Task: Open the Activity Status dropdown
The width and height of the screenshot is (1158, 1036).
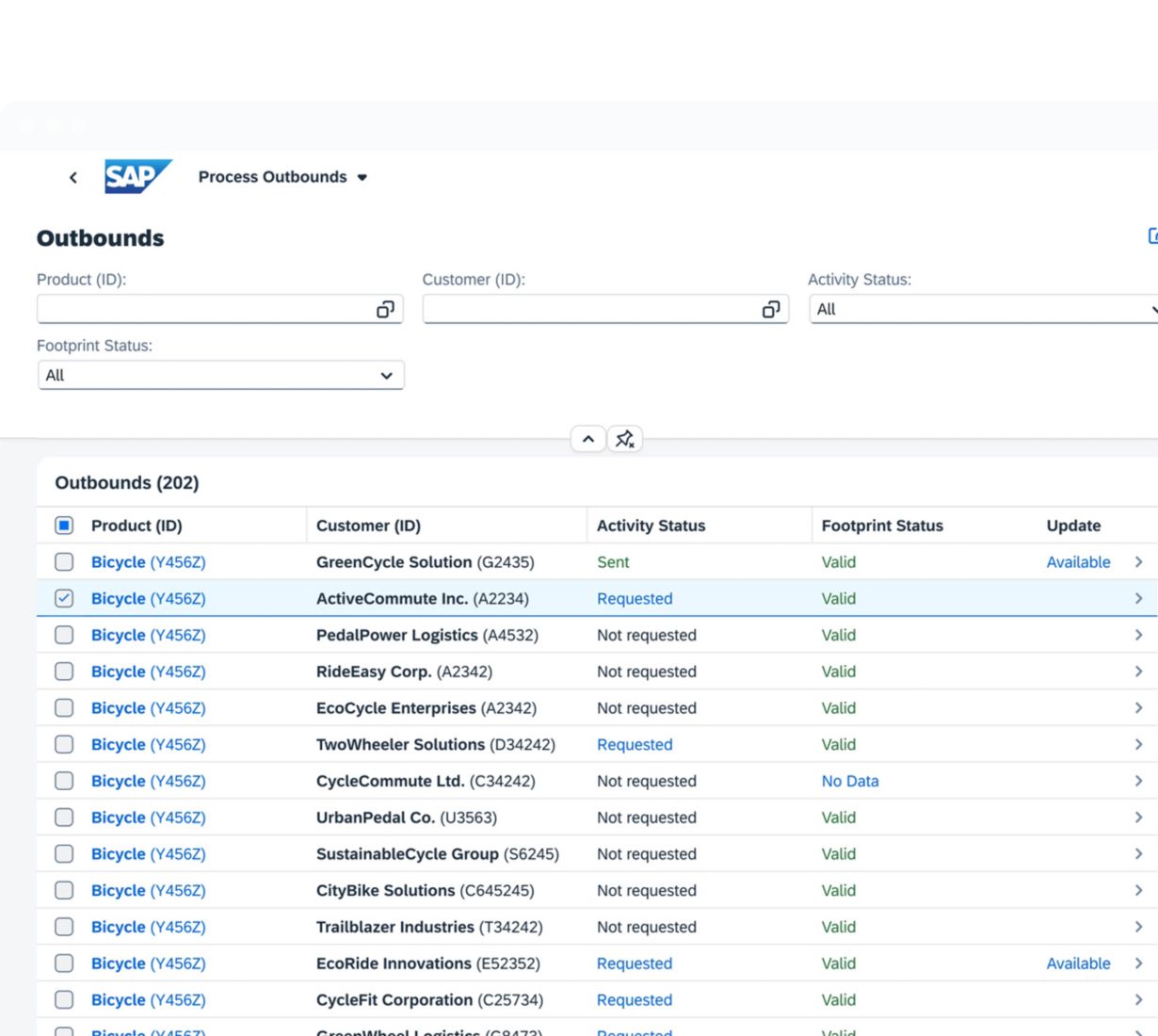Action: [x=979, y=310]
